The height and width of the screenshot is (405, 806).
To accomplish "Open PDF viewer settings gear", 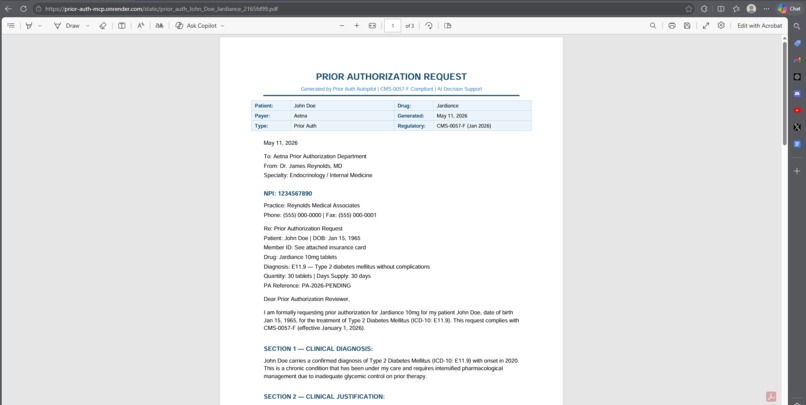I will pyautogui.click(x=721, y=26).
